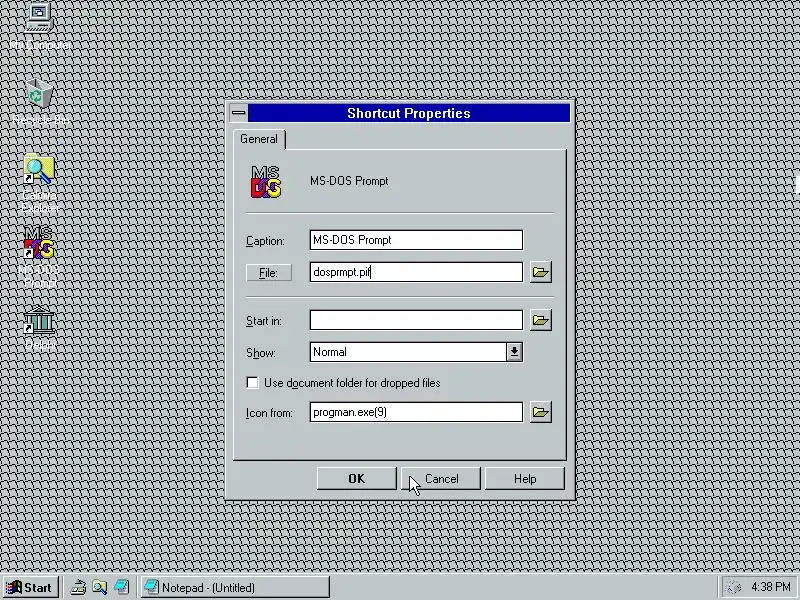
Task: Click the MS-DOS icon in Shortcut Properties
Action: (266, 182)
